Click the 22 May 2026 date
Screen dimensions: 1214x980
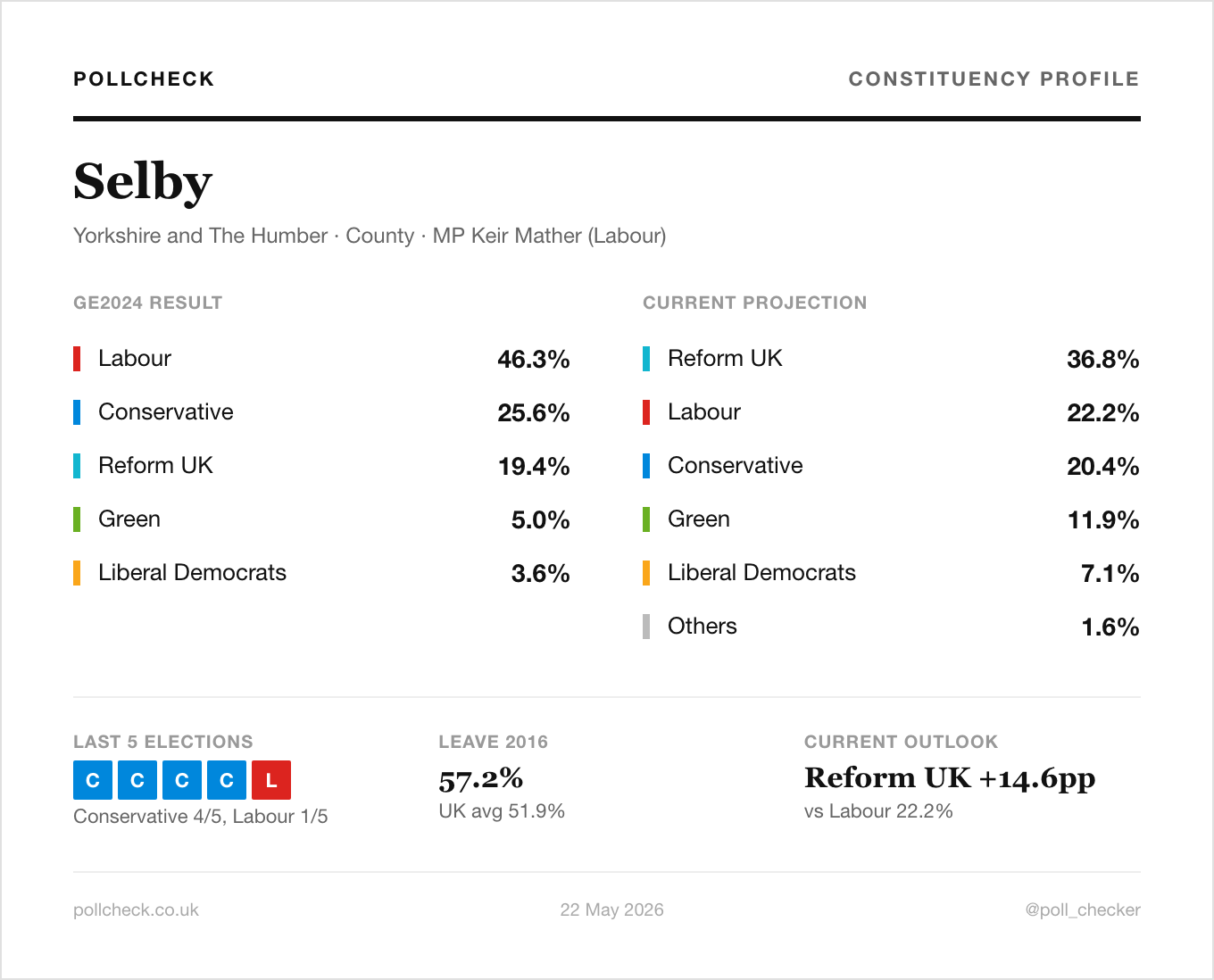pos(612,909)
